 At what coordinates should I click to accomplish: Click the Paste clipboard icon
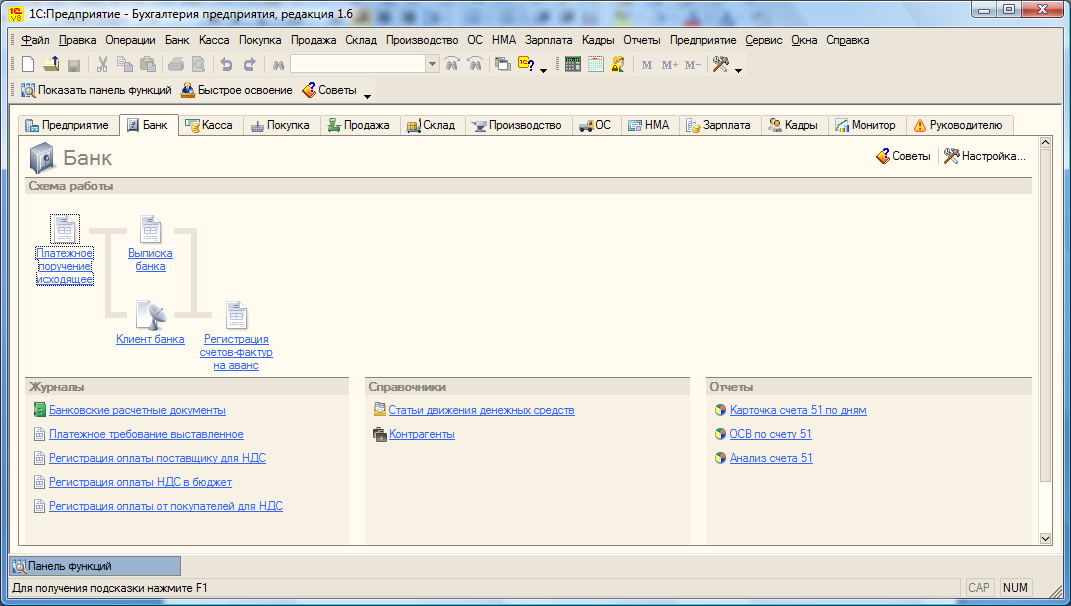pos(148,64)
